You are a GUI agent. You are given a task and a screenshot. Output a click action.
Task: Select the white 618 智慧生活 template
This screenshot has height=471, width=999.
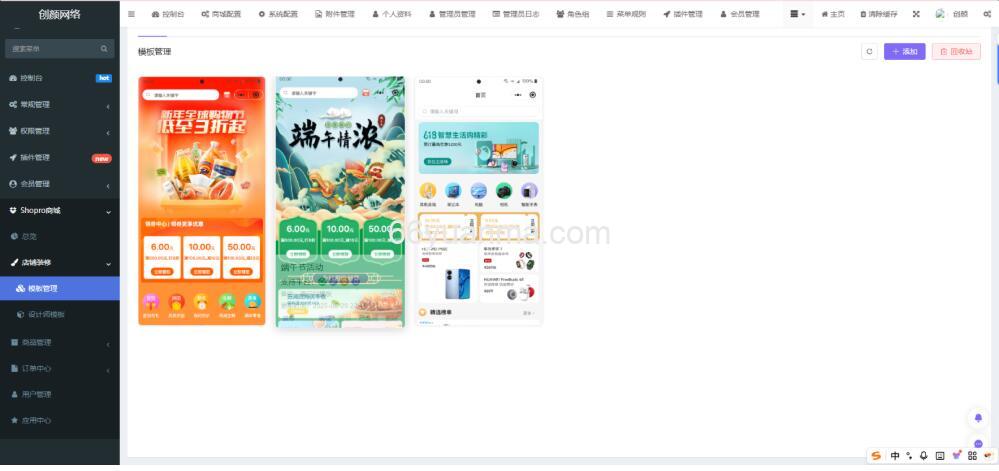(478, 201)
